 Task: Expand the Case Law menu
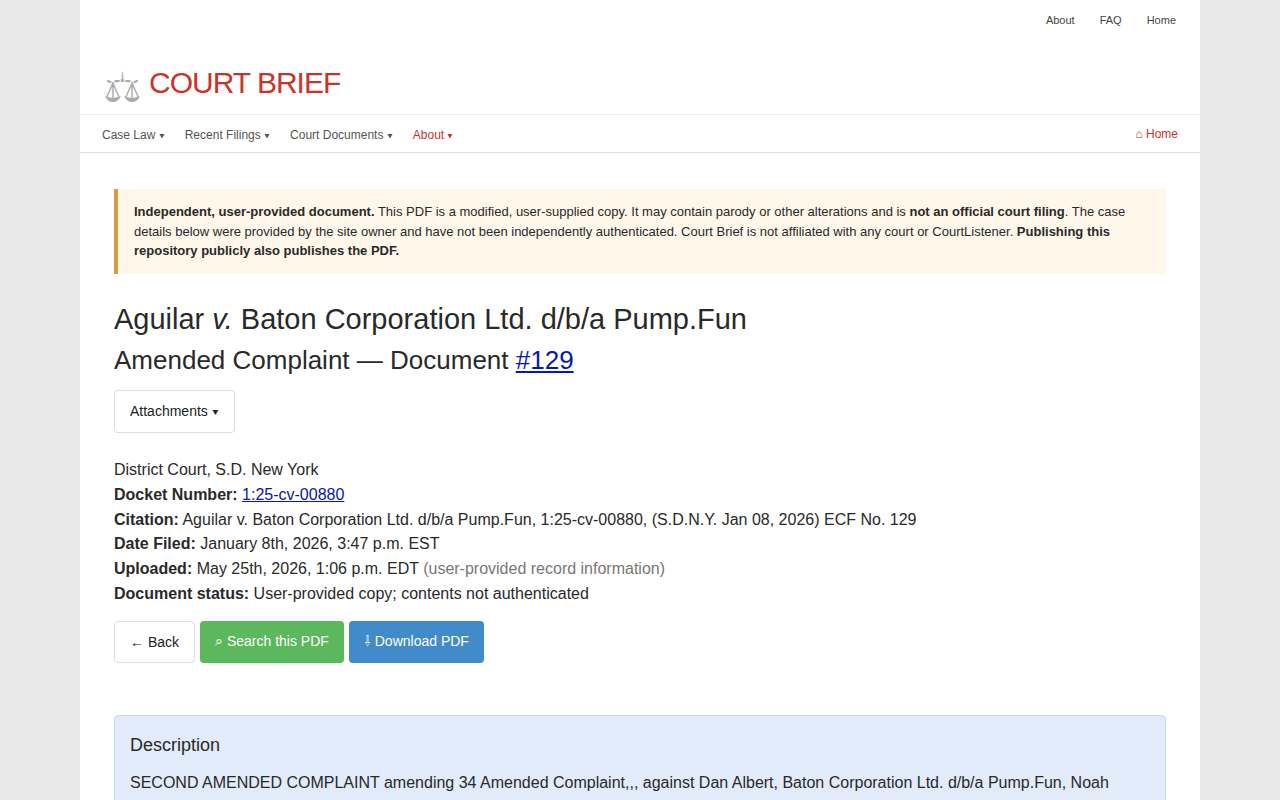pyautogui.click(x=133, y=135)
